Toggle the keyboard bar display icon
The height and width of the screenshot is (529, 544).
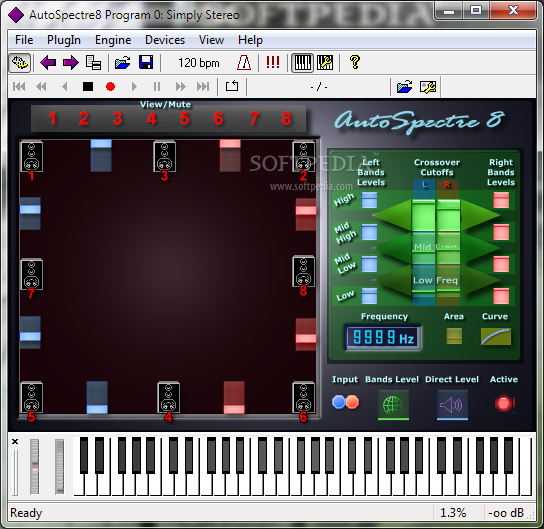(x=303, y=63)
